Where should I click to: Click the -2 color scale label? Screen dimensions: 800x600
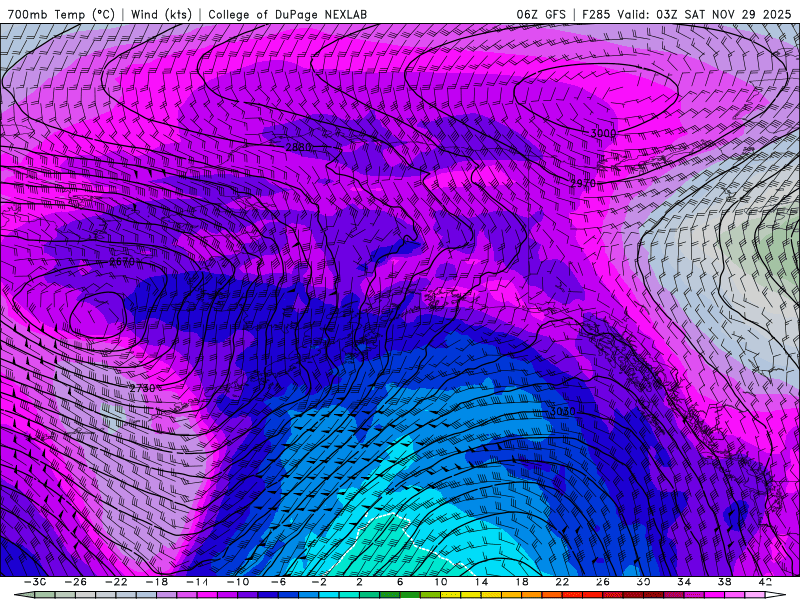(319, 582)
